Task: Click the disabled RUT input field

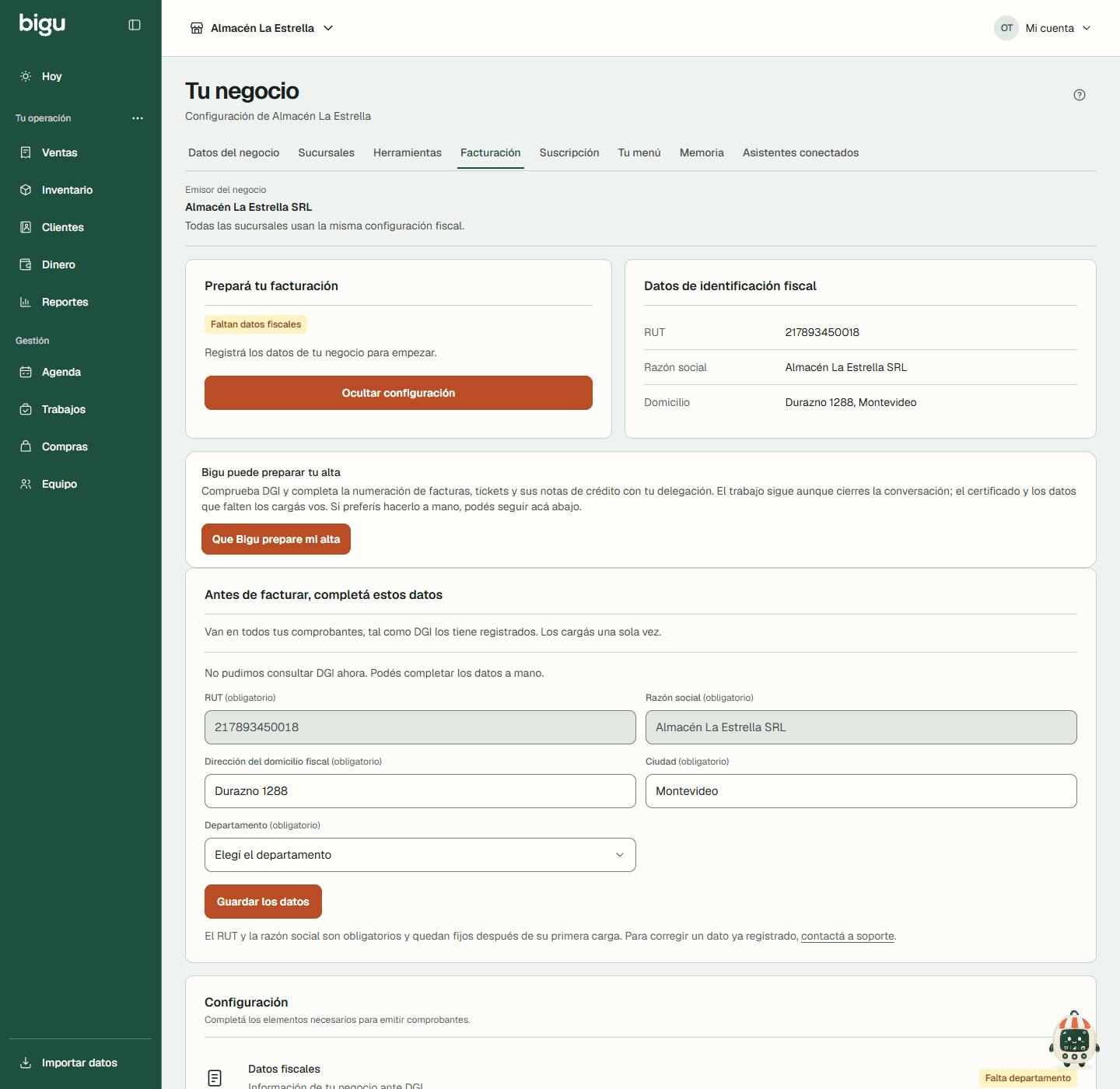Action: [x=420, y=727]
